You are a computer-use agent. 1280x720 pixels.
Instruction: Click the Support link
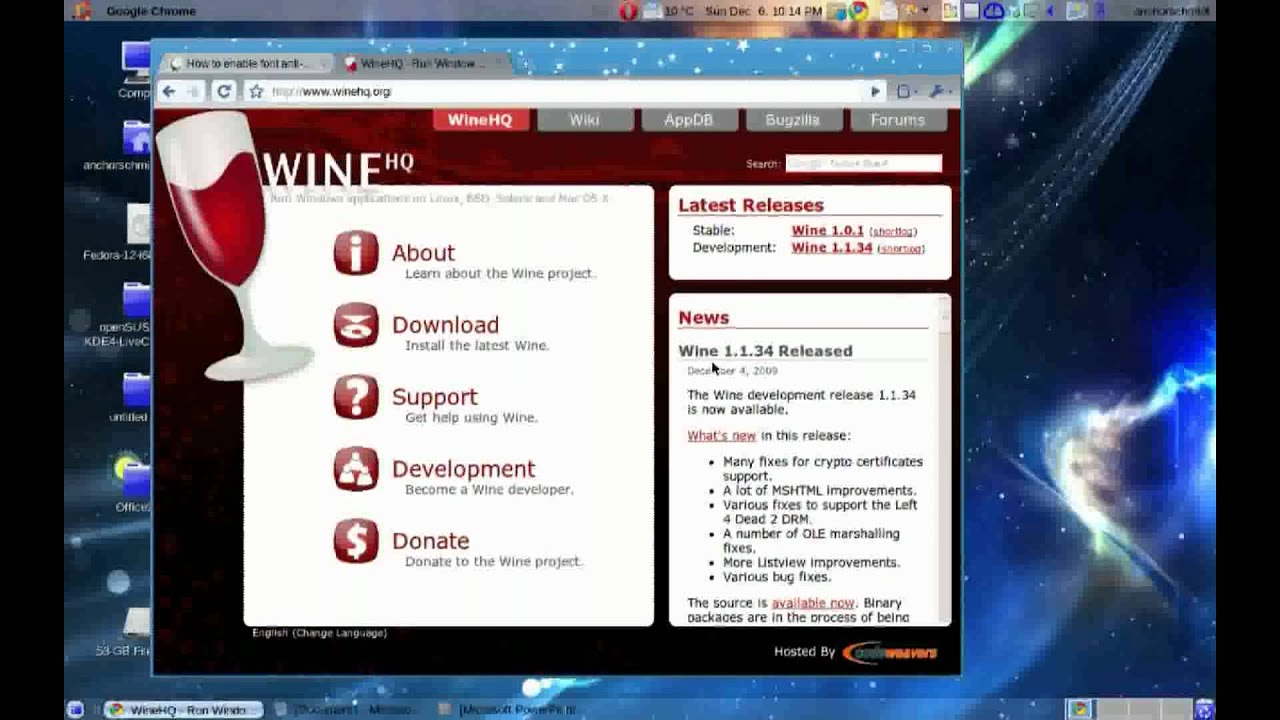(x=434, y=397)
